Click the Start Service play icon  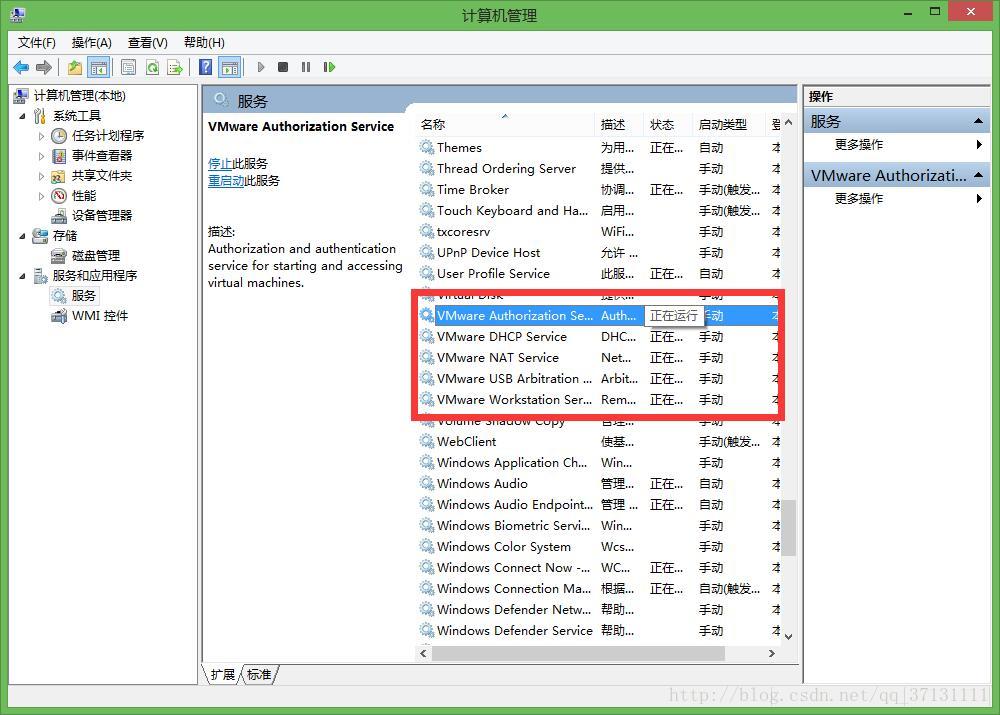[x=260, y=67]
